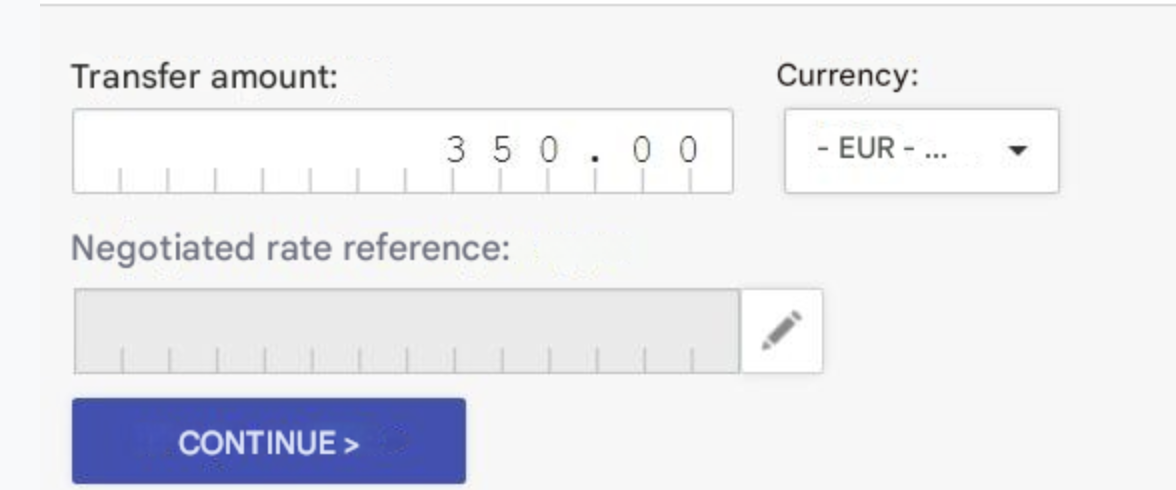
Task: Click the pencil edit icon
Action: pyautogui.click(x=781, y=331)
